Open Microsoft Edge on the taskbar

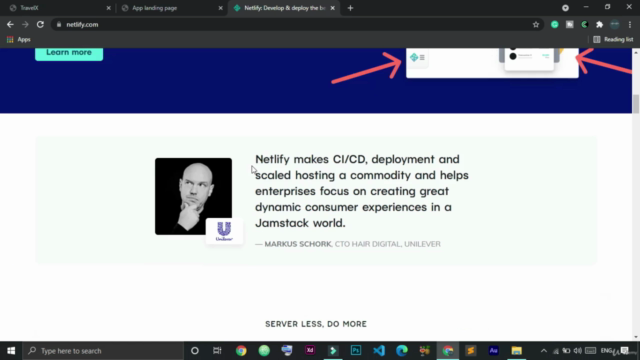(402, 351)
